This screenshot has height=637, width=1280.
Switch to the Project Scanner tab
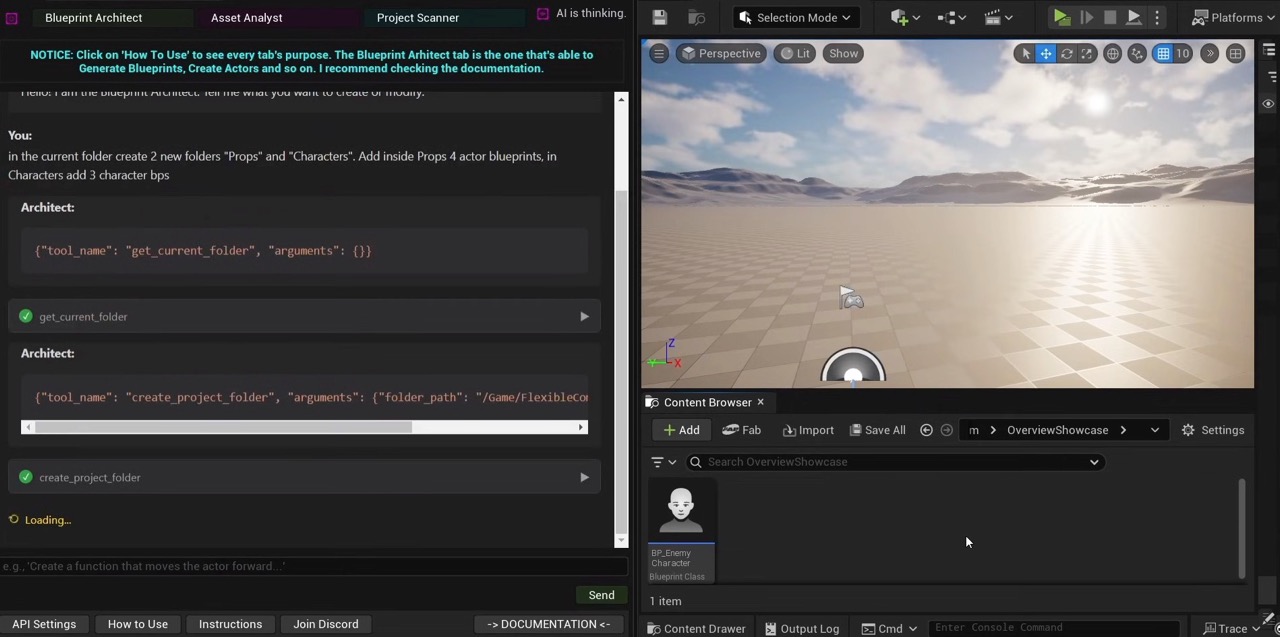point(417,18)
